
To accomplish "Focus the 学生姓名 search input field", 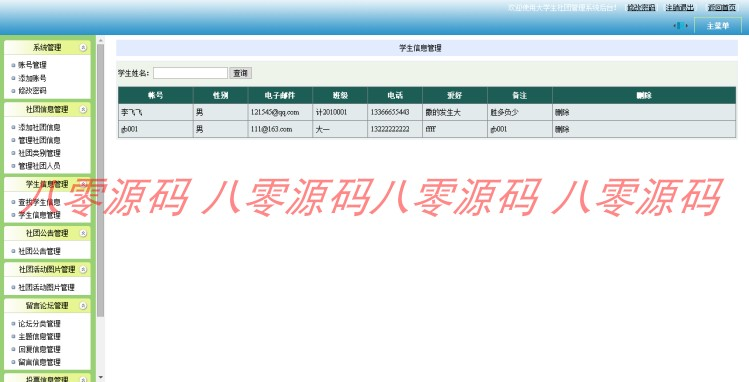I will tap(190, 73).
